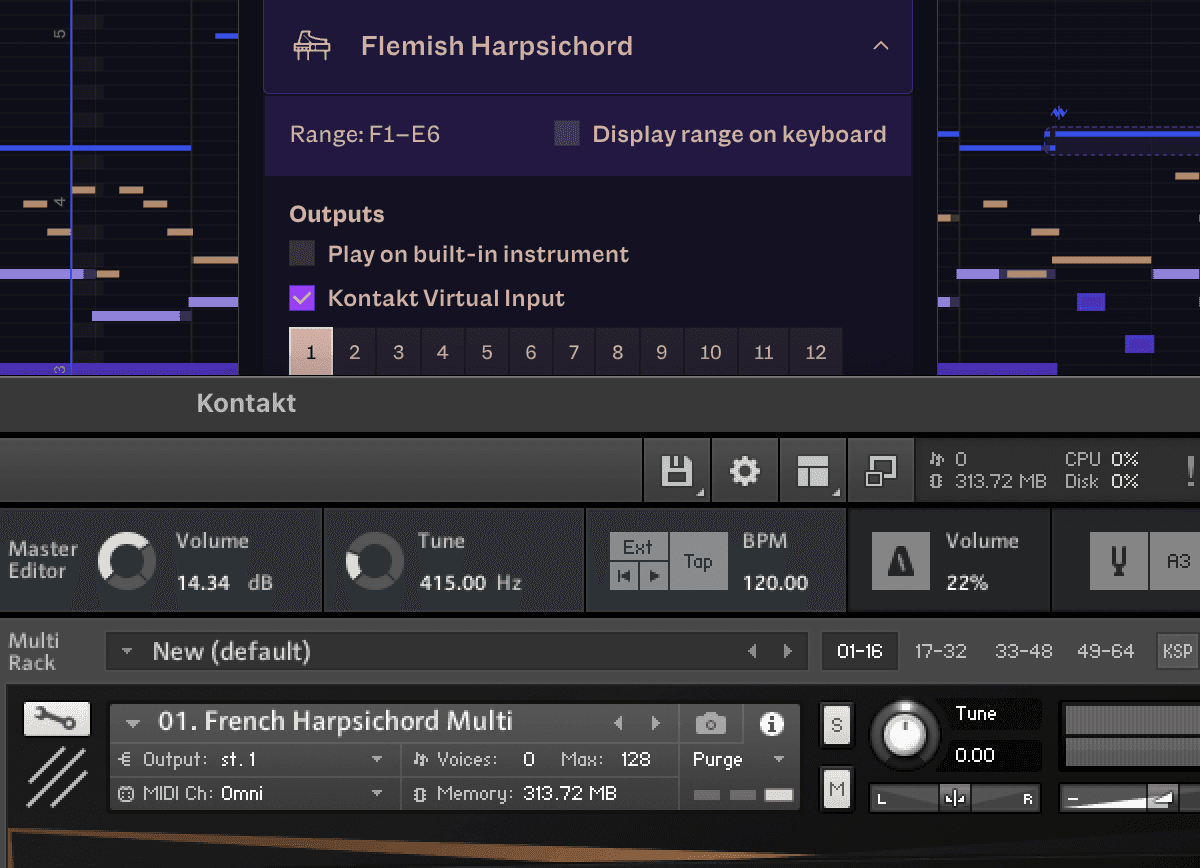Uncheck Kontakt Virtual Input

click(x=301, y=298)
